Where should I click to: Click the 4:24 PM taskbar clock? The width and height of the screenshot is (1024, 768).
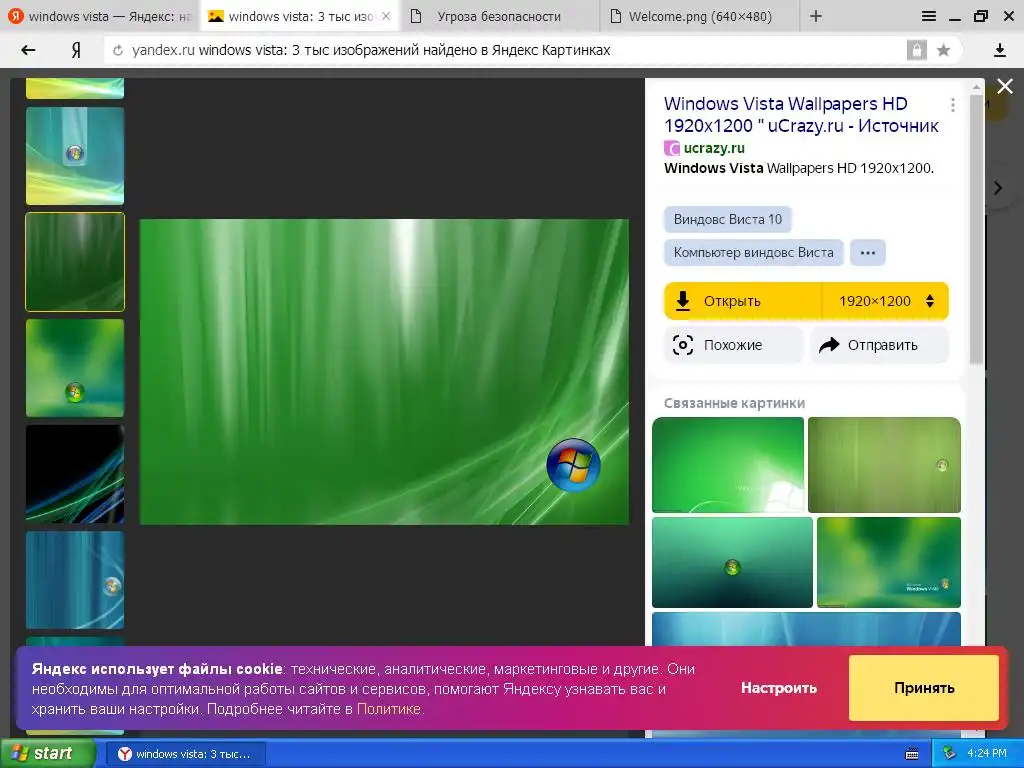(x=987, y=754)
